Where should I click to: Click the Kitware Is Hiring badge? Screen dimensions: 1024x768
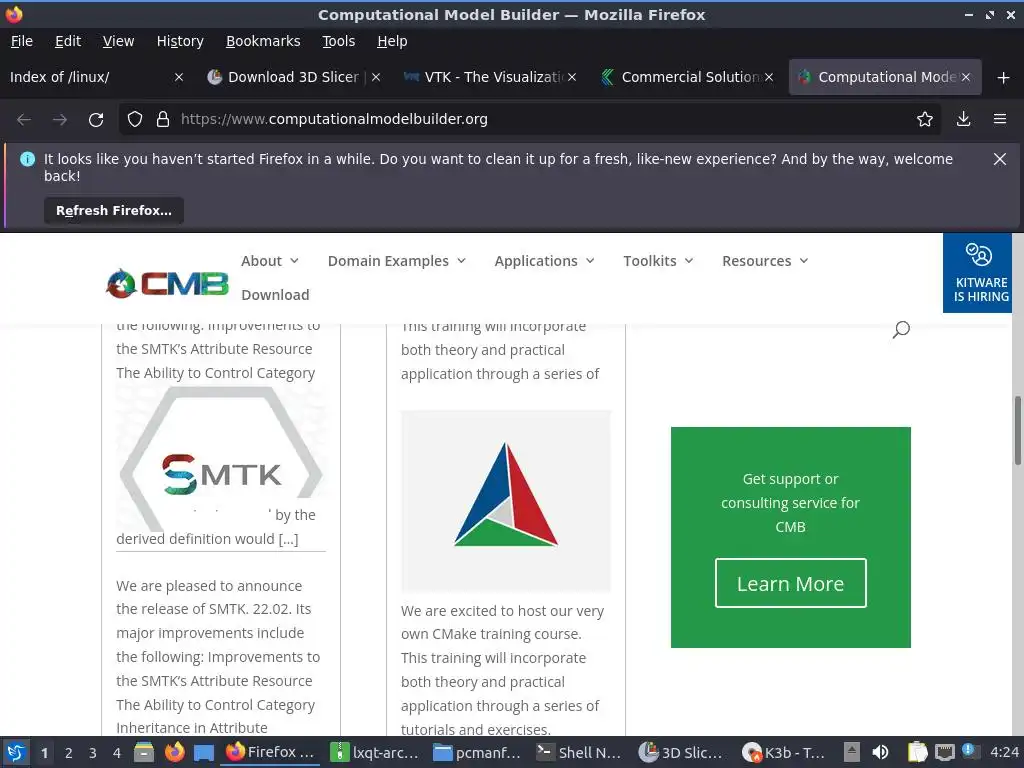978,273
